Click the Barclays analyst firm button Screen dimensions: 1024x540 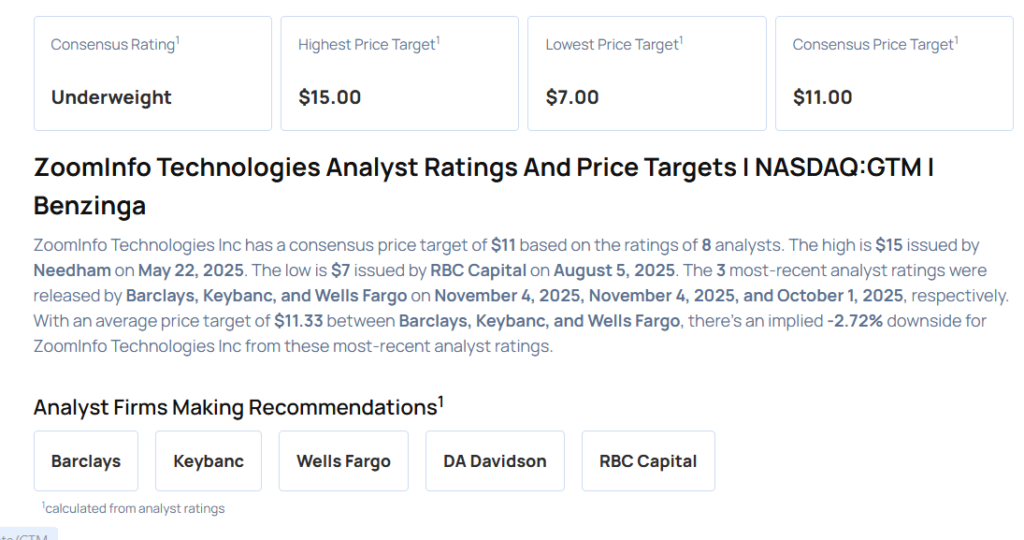tap(86, 461)
